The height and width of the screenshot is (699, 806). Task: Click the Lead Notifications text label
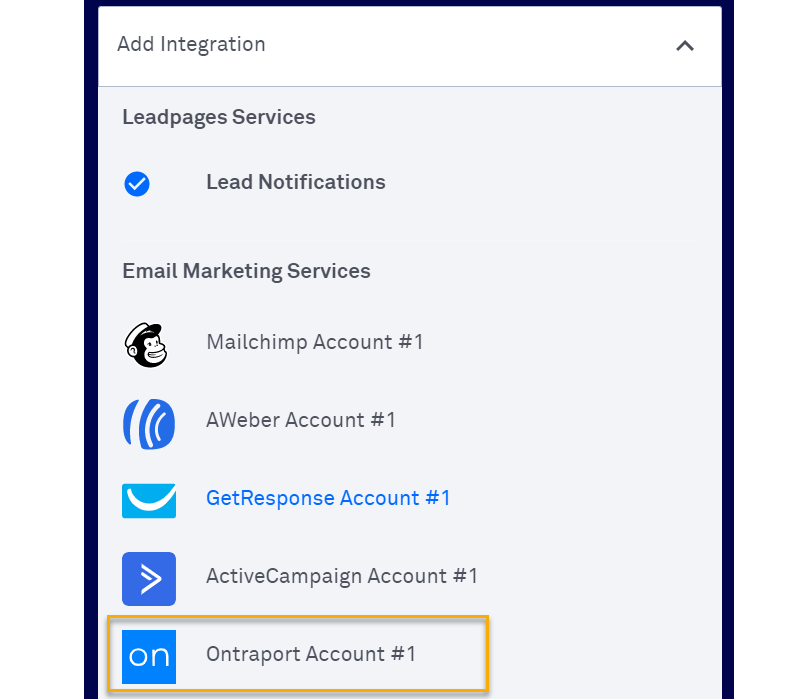click(295, 182)
